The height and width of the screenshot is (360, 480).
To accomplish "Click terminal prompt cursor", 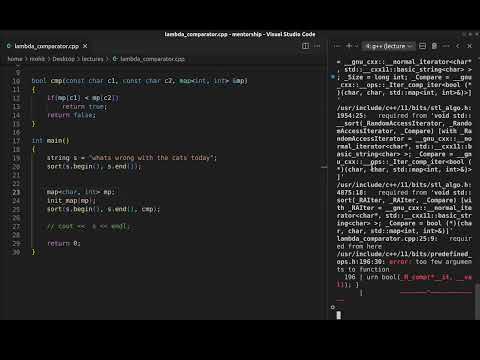I will coord(339,315).
